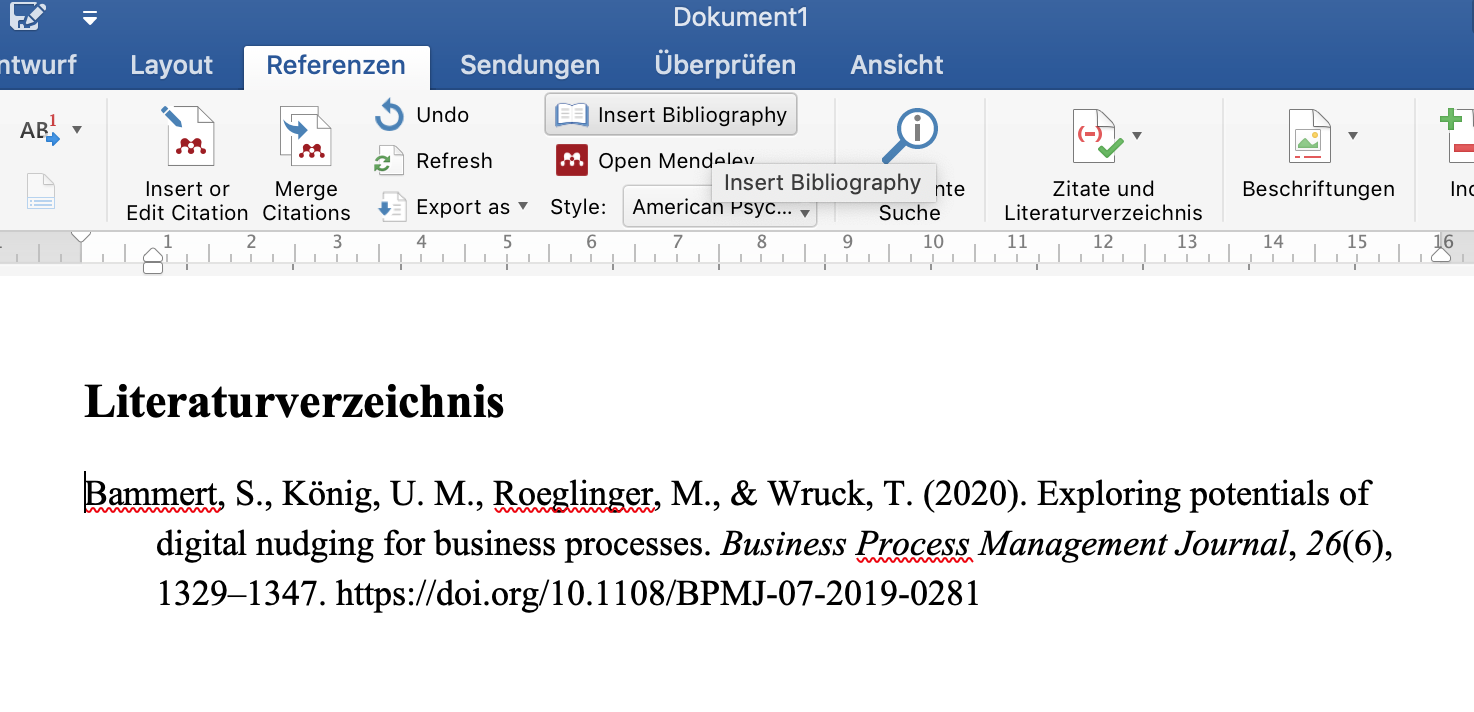Expand the Export as dropdown
Image resolution: width=1474 pixels, height=712 pixels.
click(523, 207)
